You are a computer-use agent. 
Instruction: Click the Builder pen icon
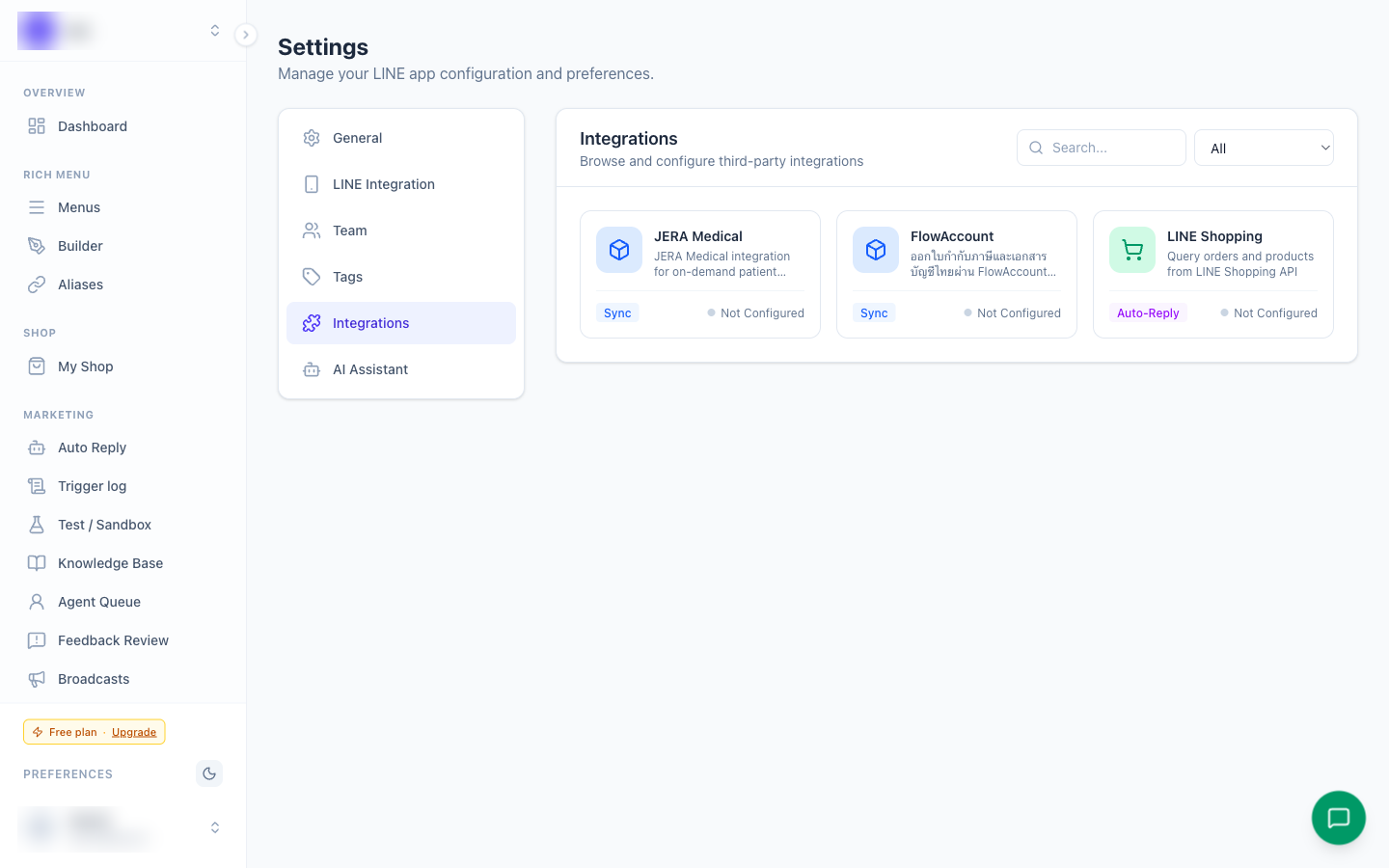(x=37, y=246)
